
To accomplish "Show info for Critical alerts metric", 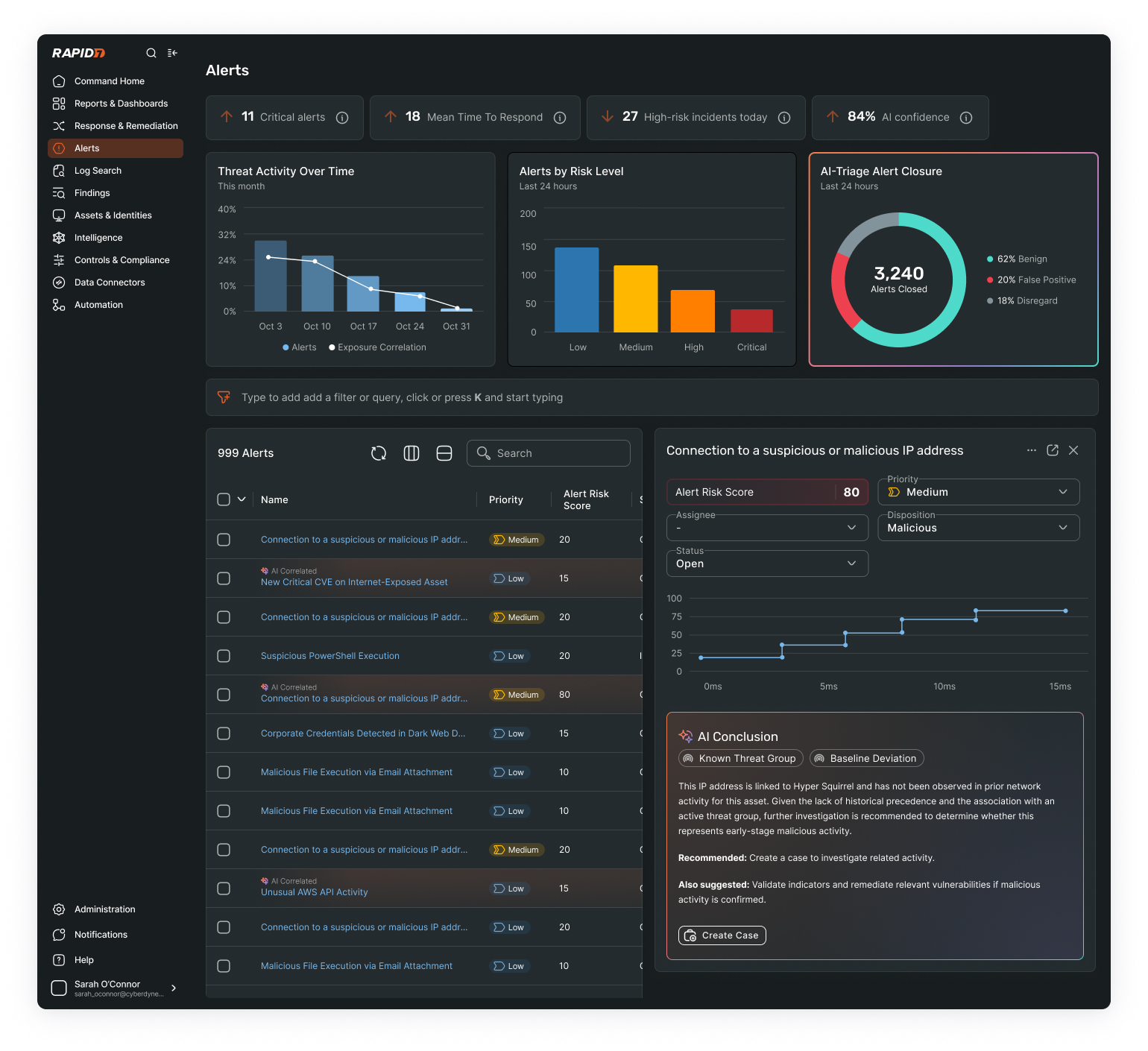I will pos(342,118).
